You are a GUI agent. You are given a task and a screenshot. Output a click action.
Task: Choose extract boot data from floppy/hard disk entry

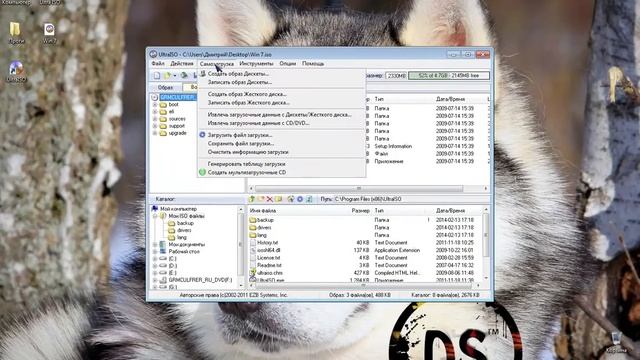pyautogui.click(x=281, y=115)
